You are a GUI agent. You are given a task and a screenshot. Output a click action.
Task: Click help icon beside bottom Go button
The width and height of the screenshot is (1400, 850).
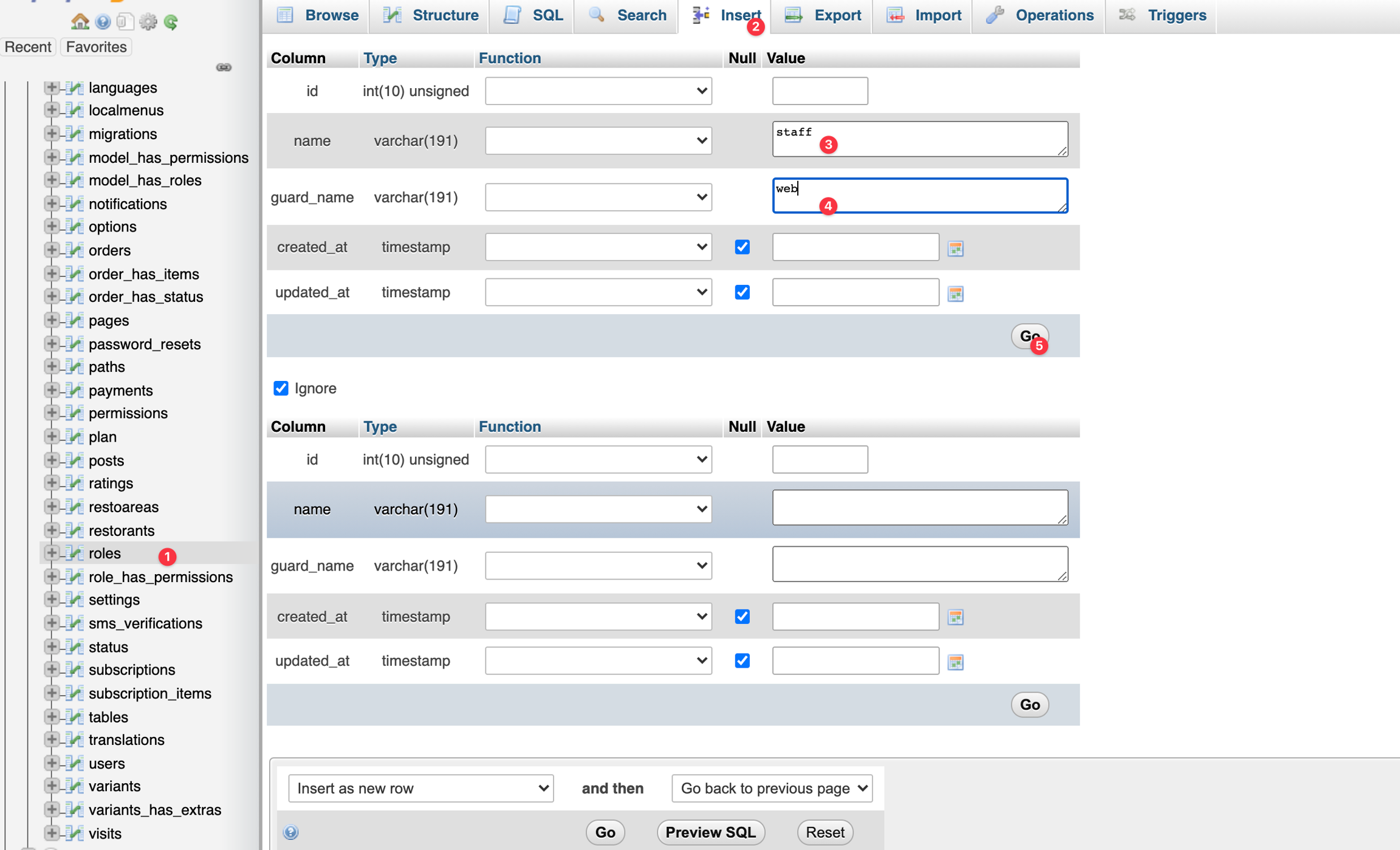(291, 832)
